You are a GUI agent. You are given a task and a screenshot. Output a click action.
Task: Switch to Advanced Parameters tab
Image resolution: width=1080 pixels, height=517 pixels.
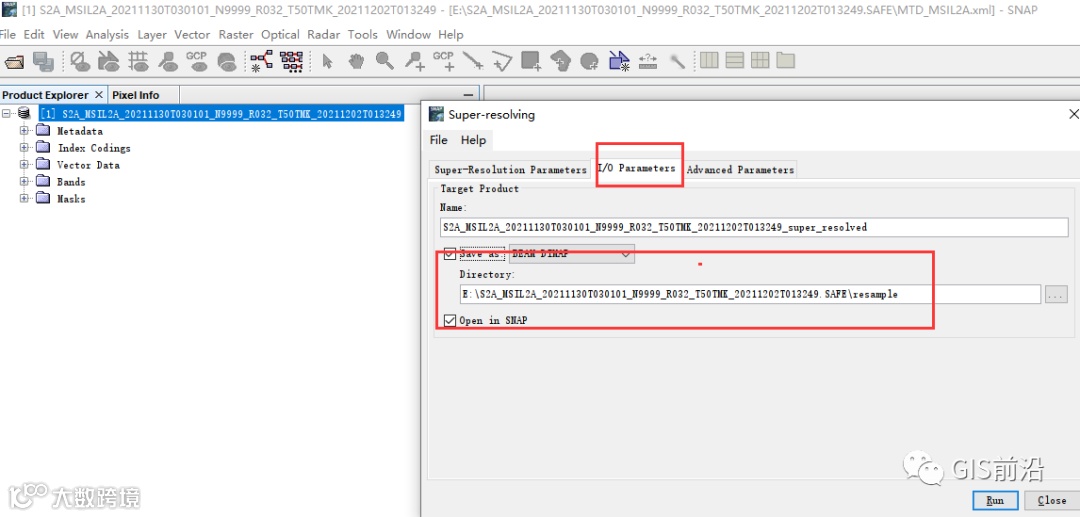[x=740, y=169]
